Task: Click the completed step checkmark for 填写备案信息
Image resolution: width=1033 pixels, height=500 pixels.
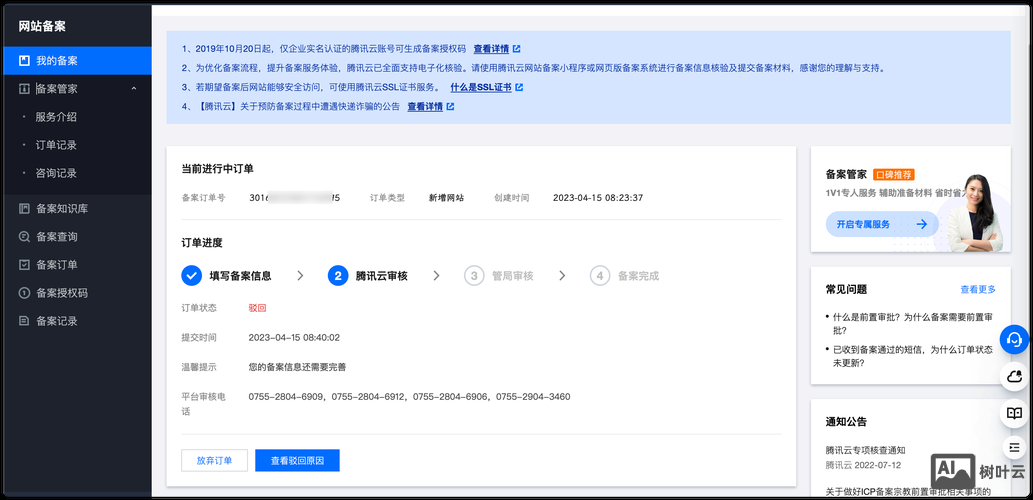Action: click(x=191, y=276)
